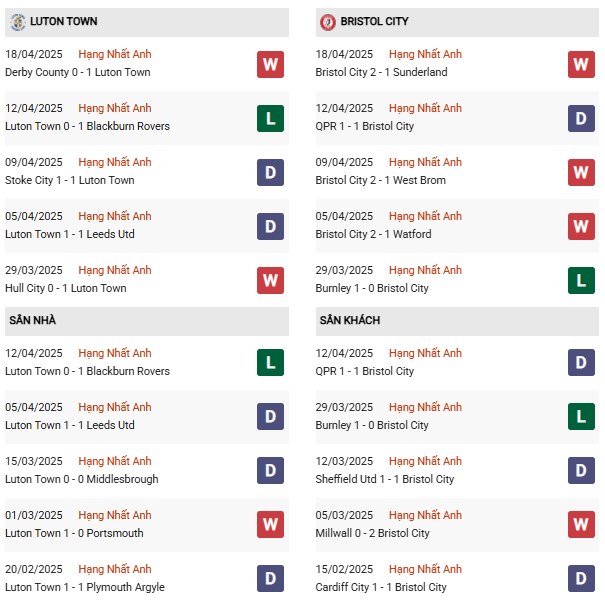Image resolution: width=605 pixels, height=603 pixels.
Task: Open Hạng Nhất Anh link for Derby match
Action: [x=115, y=54]
